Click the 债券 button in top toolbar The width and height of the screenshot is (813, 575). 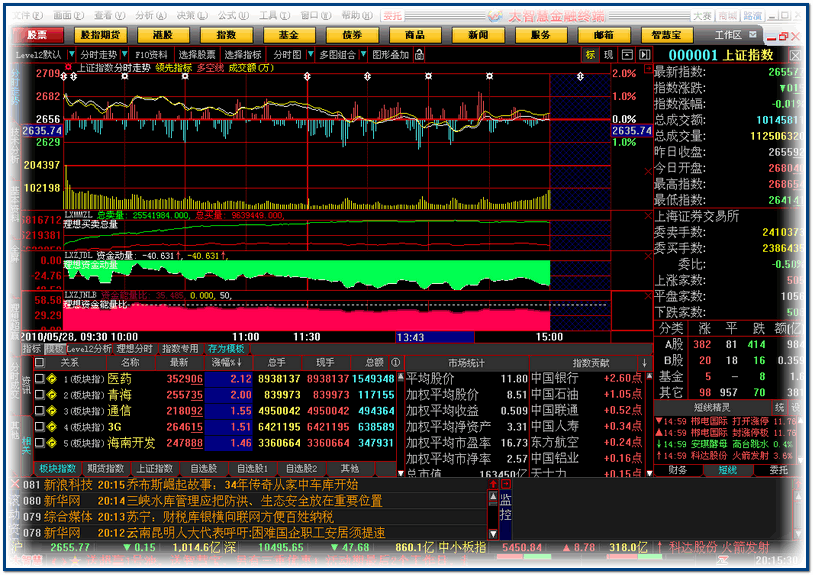[351, 35]
